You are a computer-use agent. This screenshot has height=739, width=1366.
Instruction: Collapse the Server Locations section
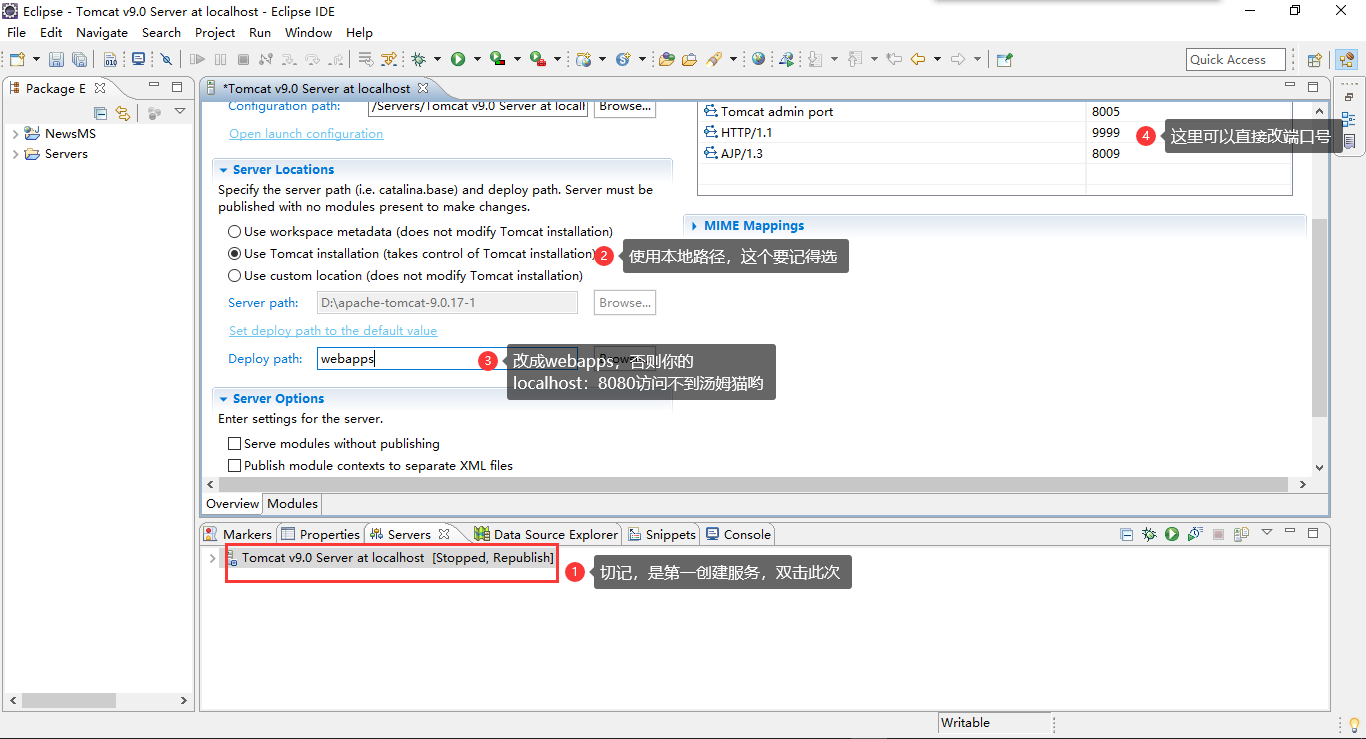coord(223,170)
